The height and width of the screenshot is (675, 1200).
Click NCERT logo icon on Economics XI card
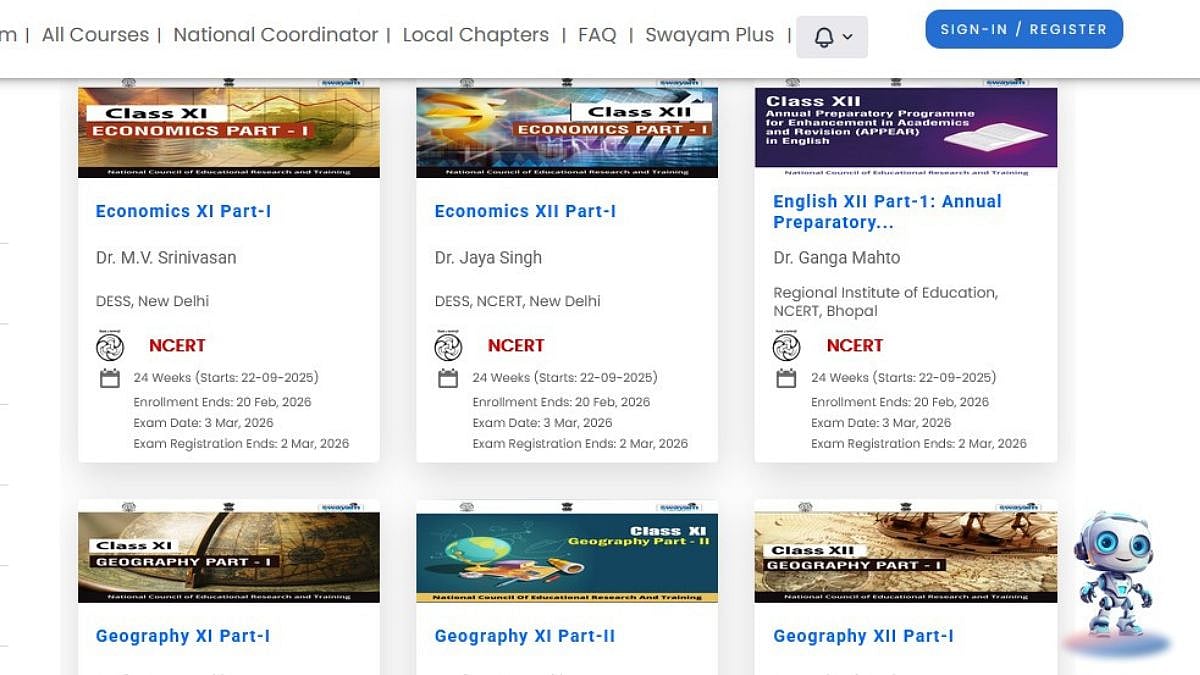click(110, 346)
